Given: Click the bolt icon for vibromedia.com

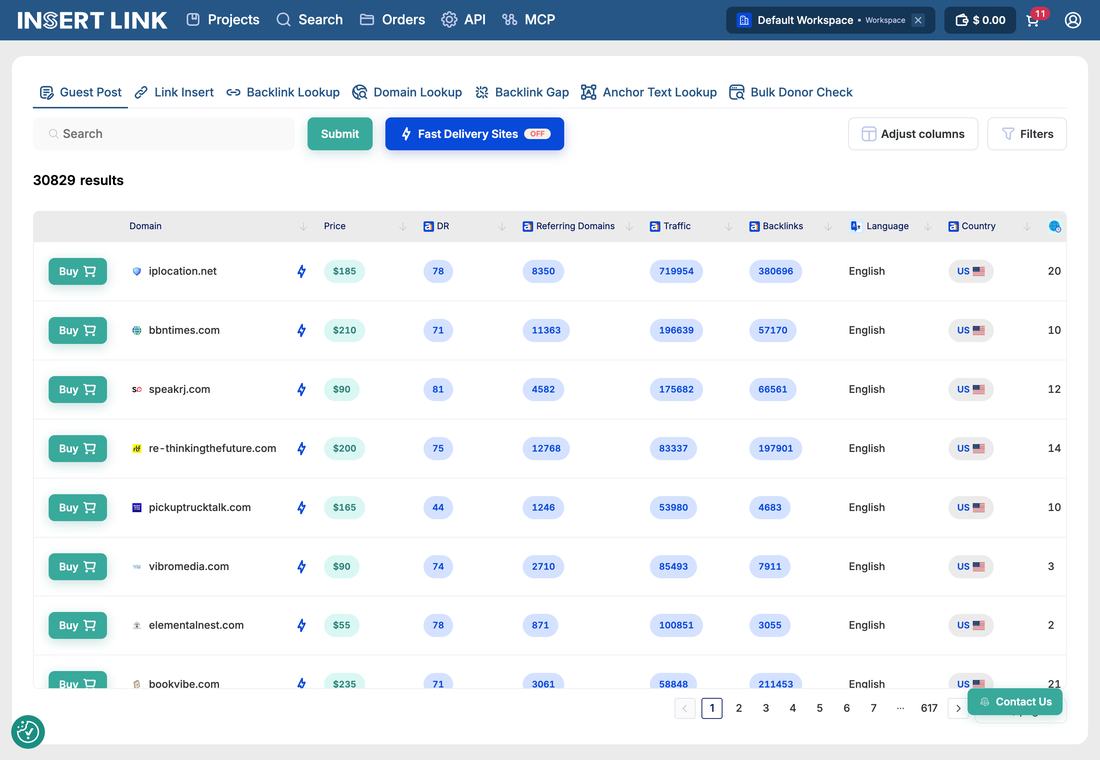Looking at the screenshot, I should (x=301, y=566).
